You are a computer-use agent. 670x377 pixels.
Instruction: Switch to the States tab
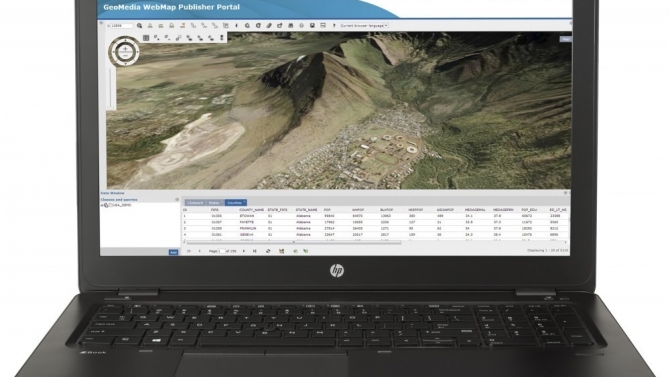tap(215, 203)
